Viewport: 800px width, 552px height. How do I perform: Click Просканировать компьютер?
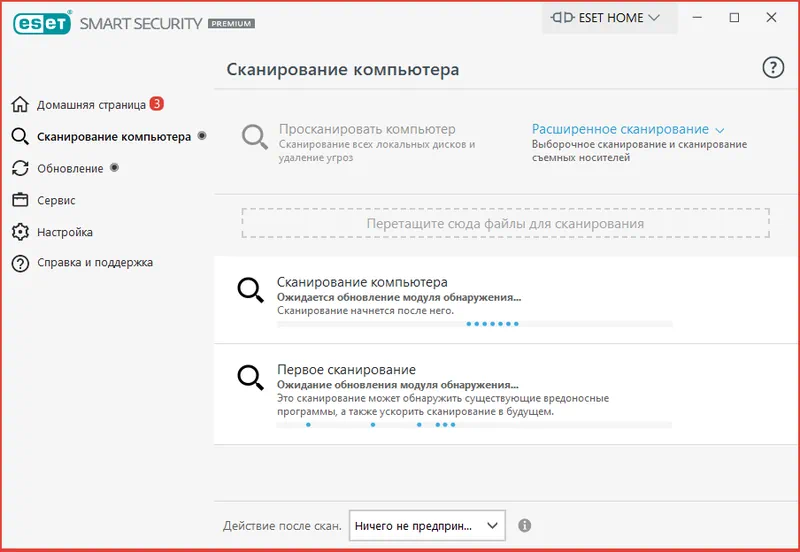367,129
